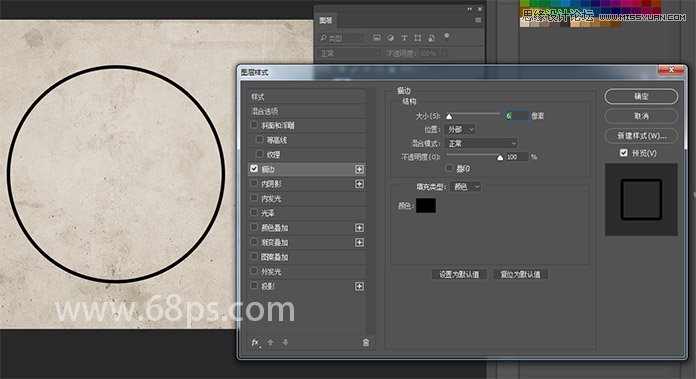Image resolution: width=696 pixels, height=379 pixels.
Task: Enable the 斜面和浮雕 (Bevel & Emboss) checkbox
Action: 254,125
